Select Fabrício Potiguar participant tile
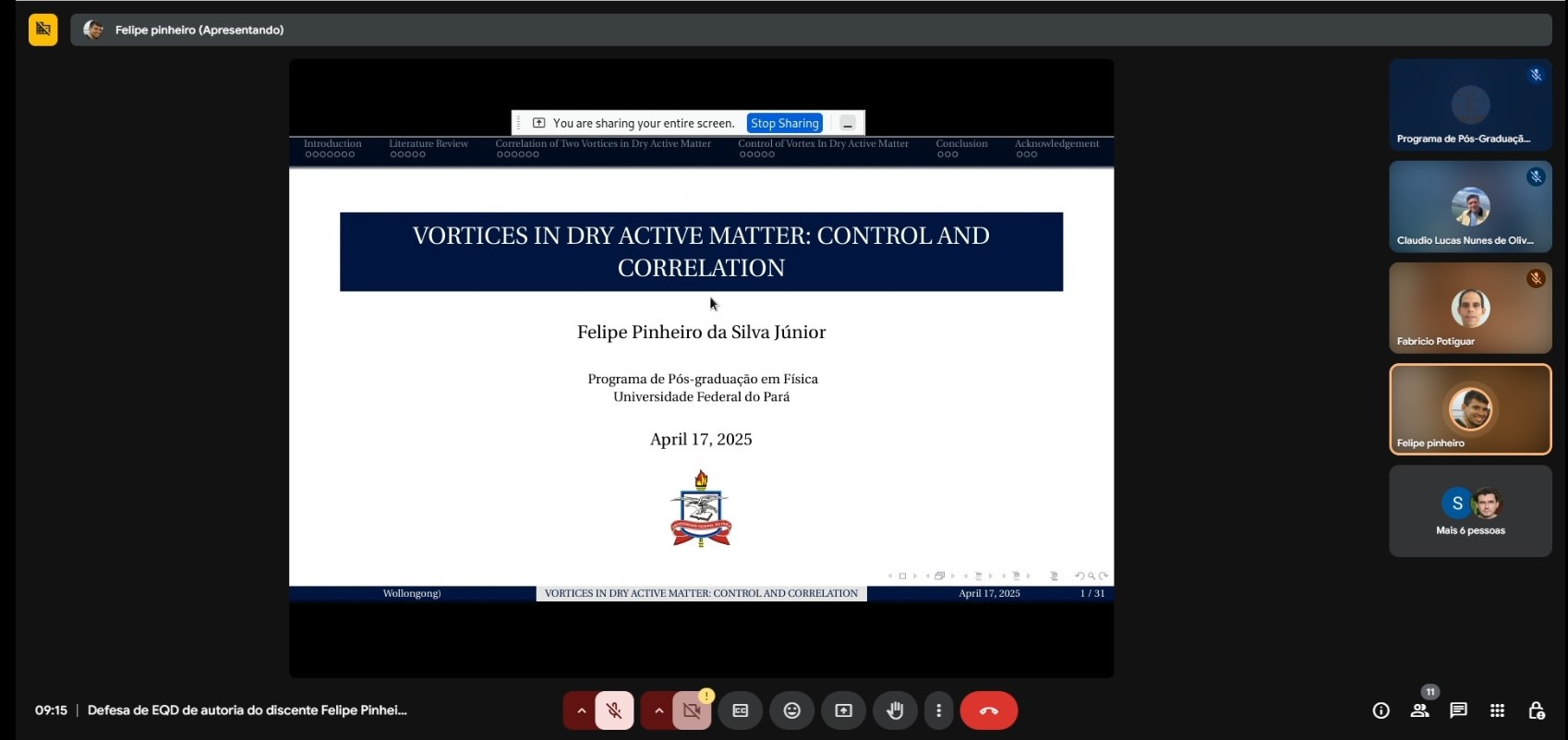The width and height of the screenshot is (1568, 740). click(1470, 308)
